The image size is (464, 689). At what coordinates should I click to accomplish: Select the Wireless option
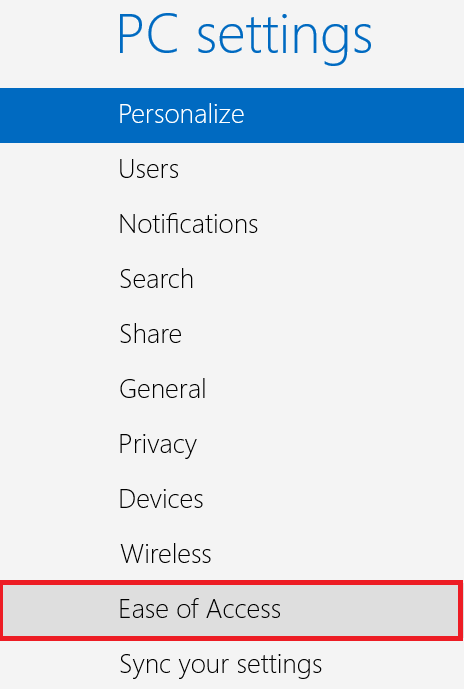pyautogui.click(x=232, y=554)
